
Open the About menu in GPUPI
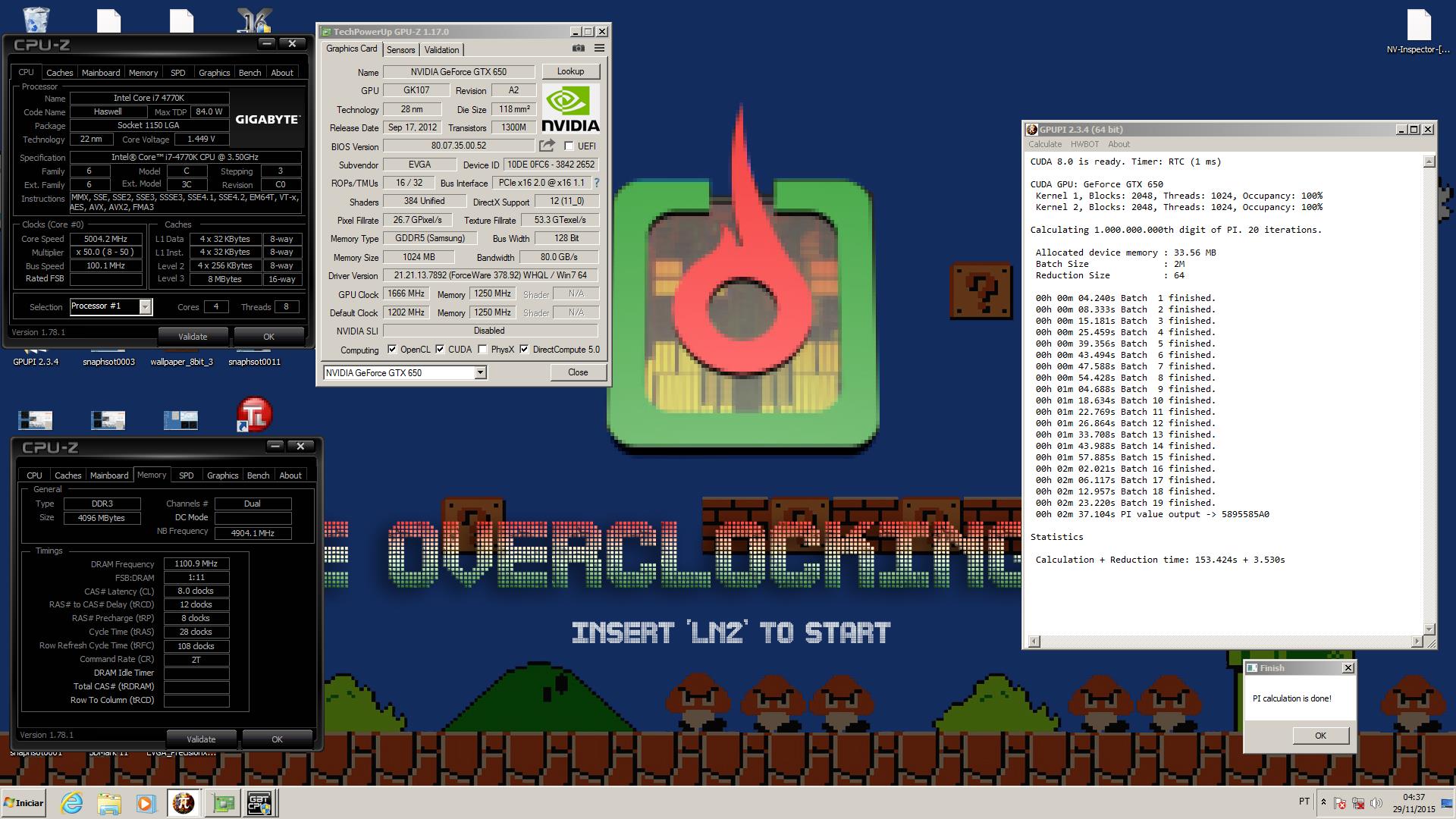[1119, 144]
